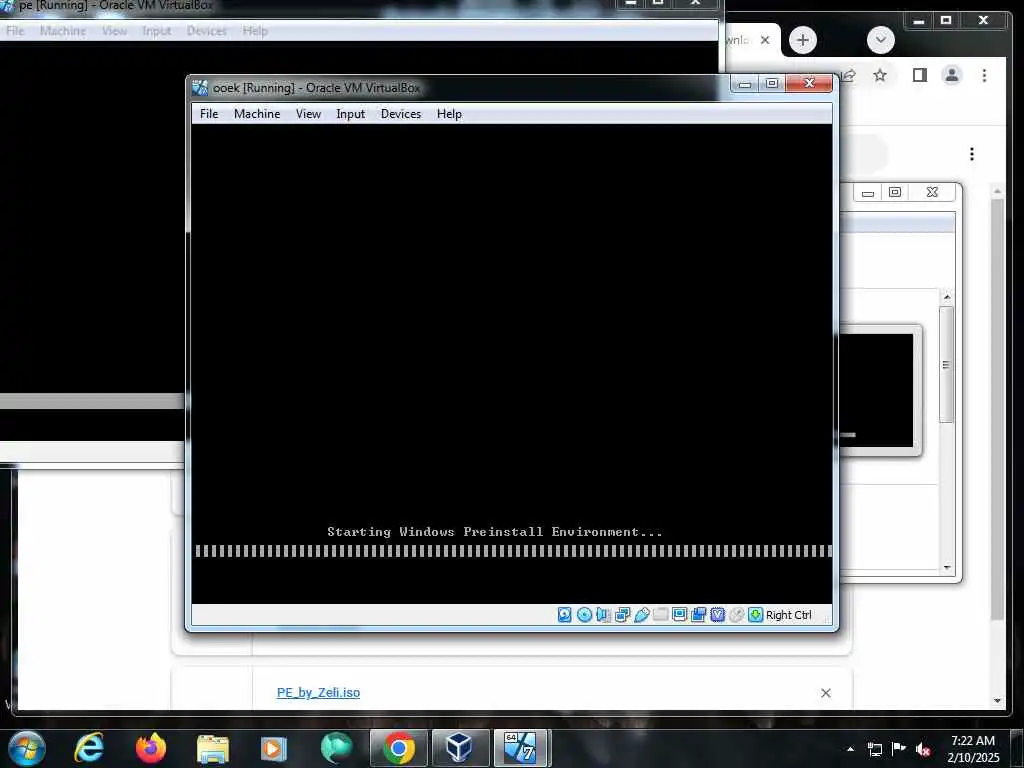Click the audio indicator icon in ooek status bar
The image size is (1024, 768).
click(603, 615)
